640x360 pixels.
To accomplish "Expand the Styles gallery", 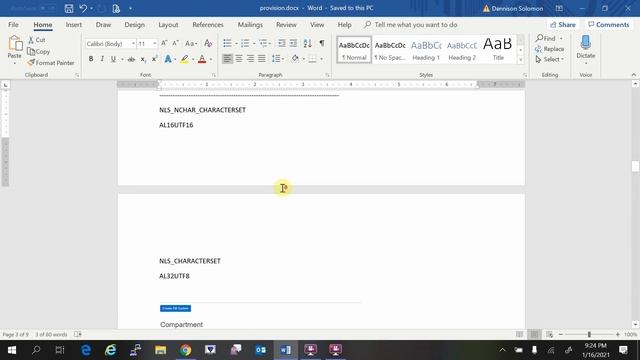I will [x=520, y=60].
